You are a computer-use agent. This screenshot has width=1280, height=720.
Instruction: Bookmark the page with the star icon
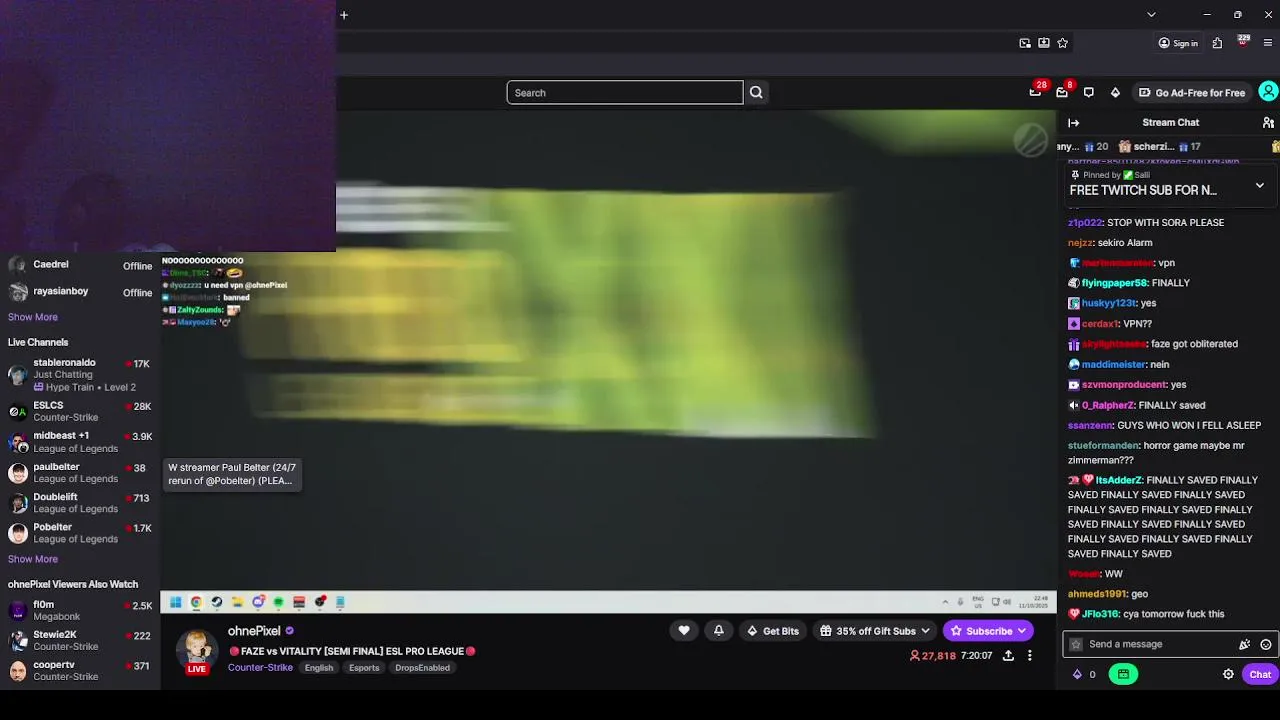click(x=1062, y=43)
